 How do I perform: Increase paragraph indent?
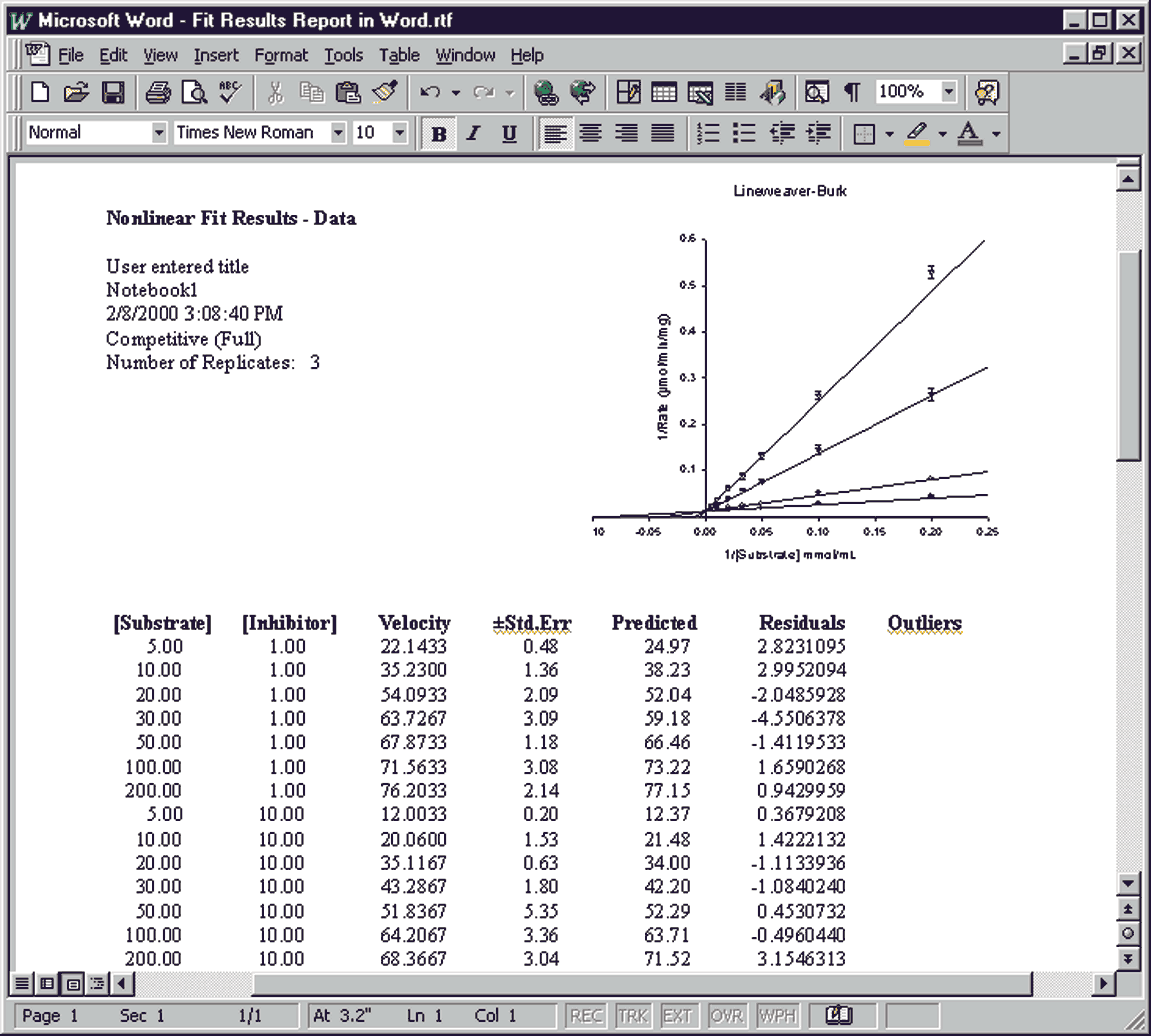(x=818, y=133)
